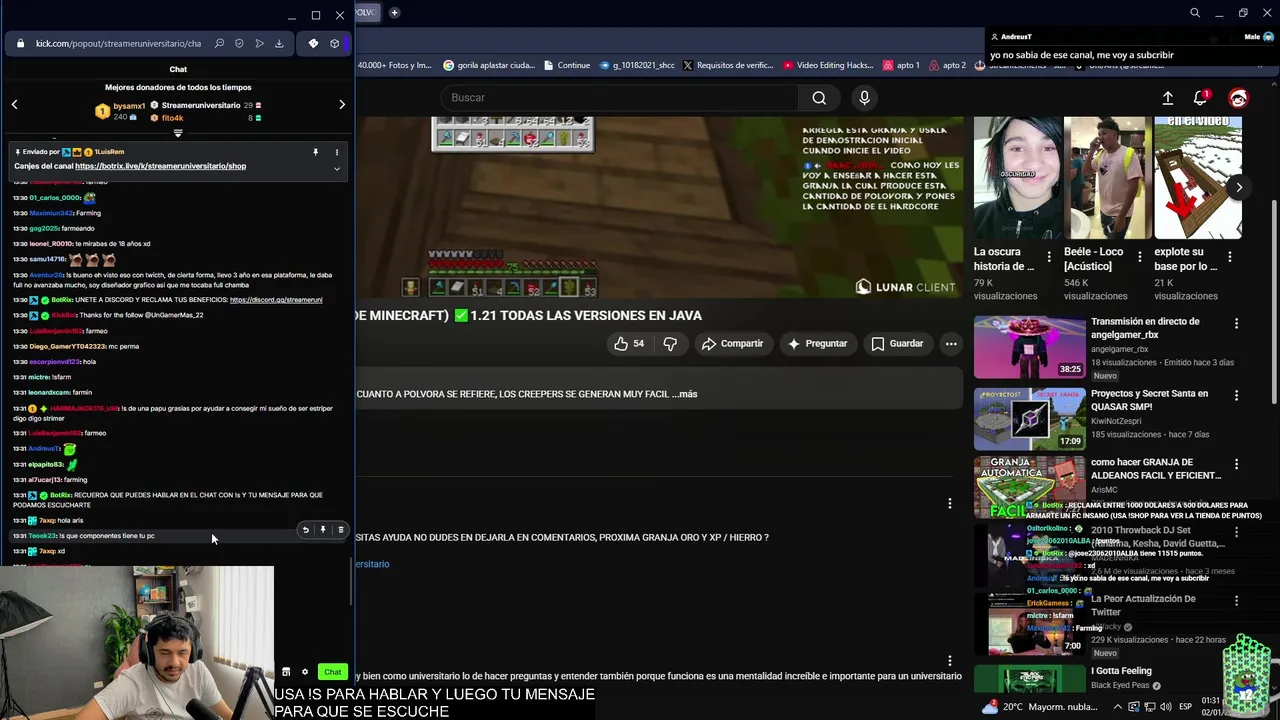The height and width of the screenshot is (720, 1280).
Task: Open new browser tab with plus button
Action: [x=394, y=12]
